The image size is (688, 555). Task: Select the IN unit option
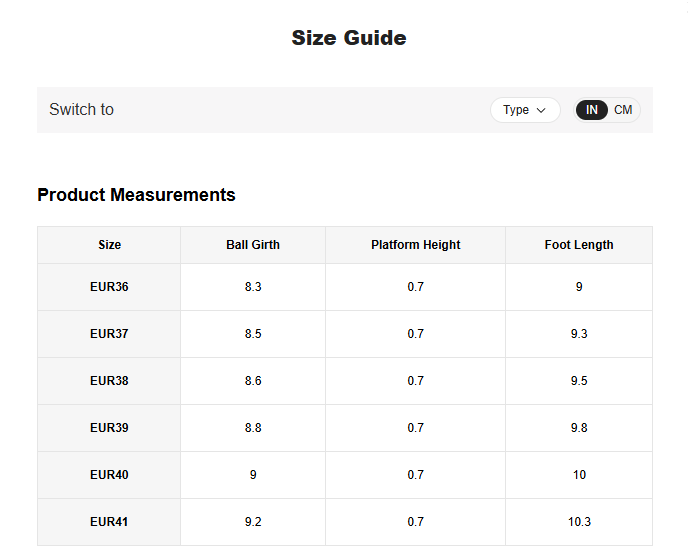[x=592, y=110]
